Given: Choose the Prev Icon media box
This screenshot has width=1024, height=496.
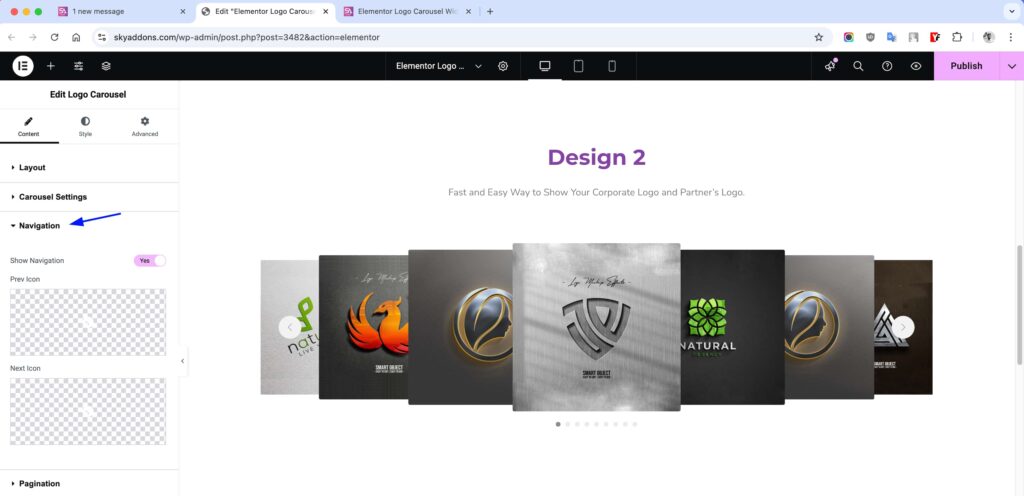Looking at the screenshot, I should point(88,322).
